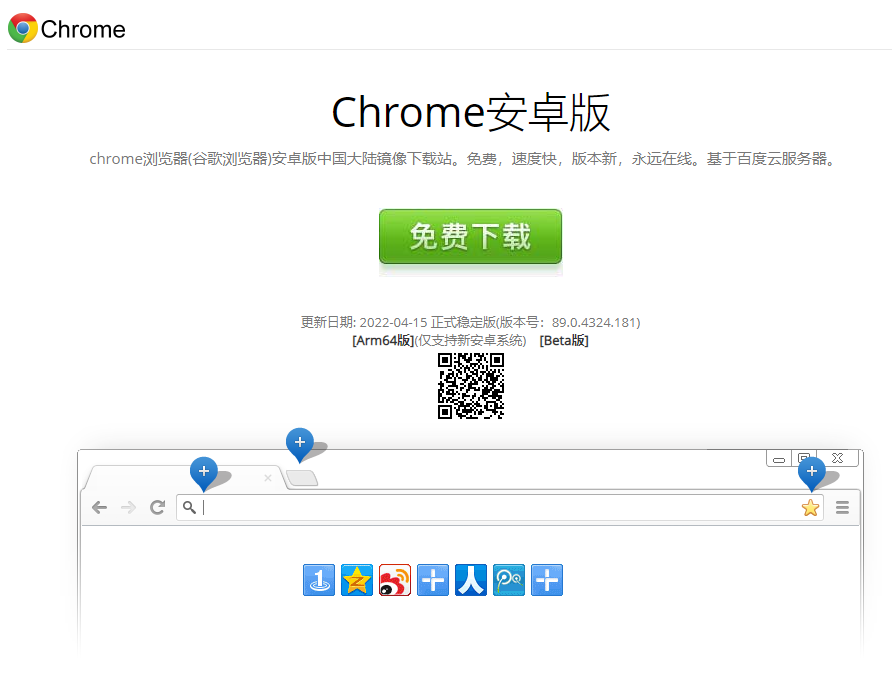Click the green 免费下载 download button
This screenshot has width=892, height=682.
click(x=470, y=237)
